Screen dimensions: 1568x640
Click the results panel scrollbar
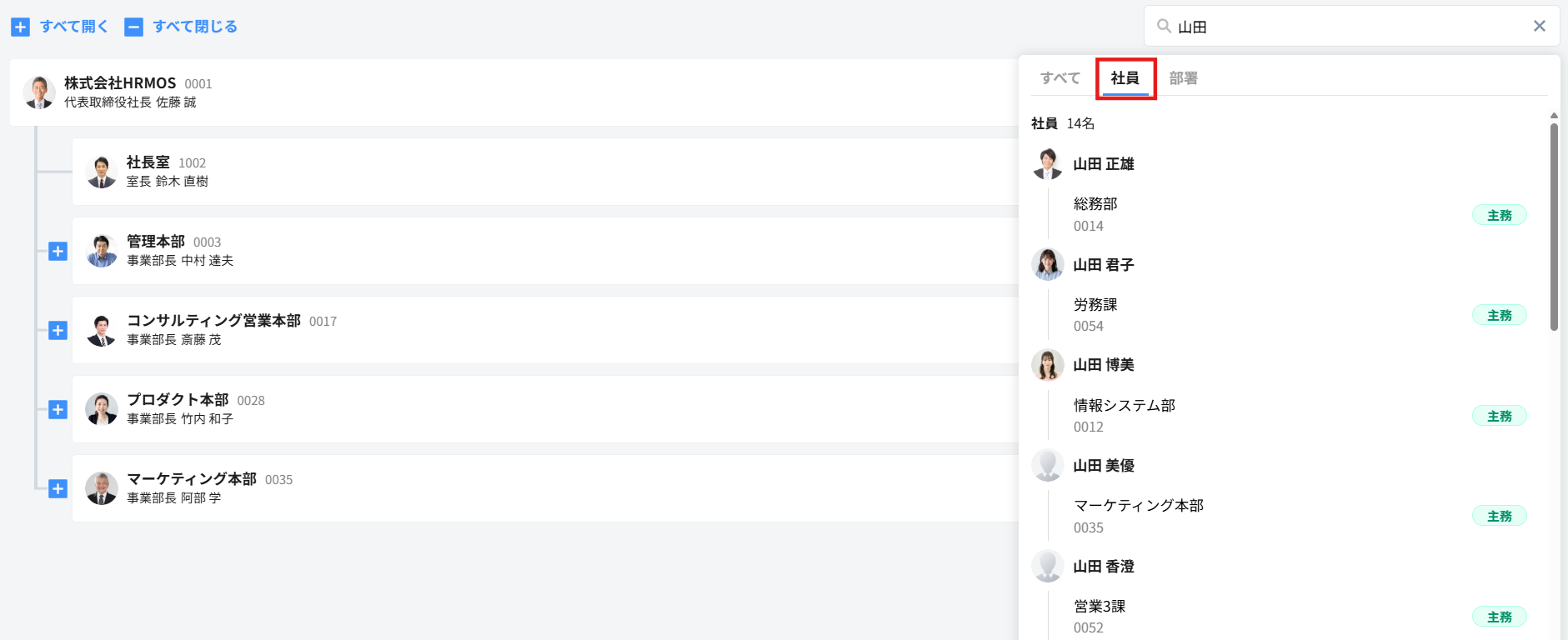(x=1554, y=227)
